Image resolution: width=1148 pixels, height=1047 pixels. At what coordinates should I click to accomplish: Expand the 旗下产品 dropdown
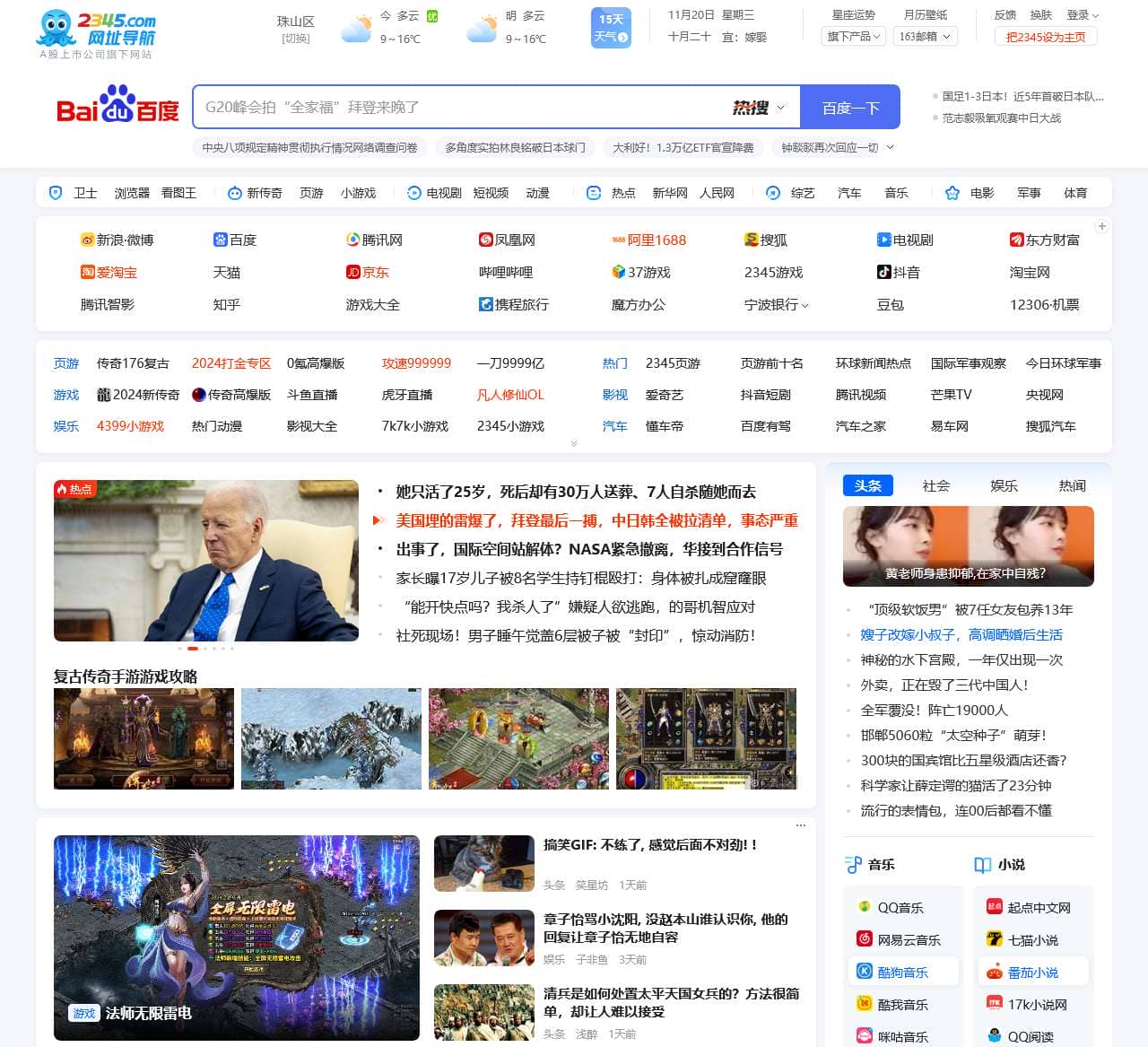(853, 36)
